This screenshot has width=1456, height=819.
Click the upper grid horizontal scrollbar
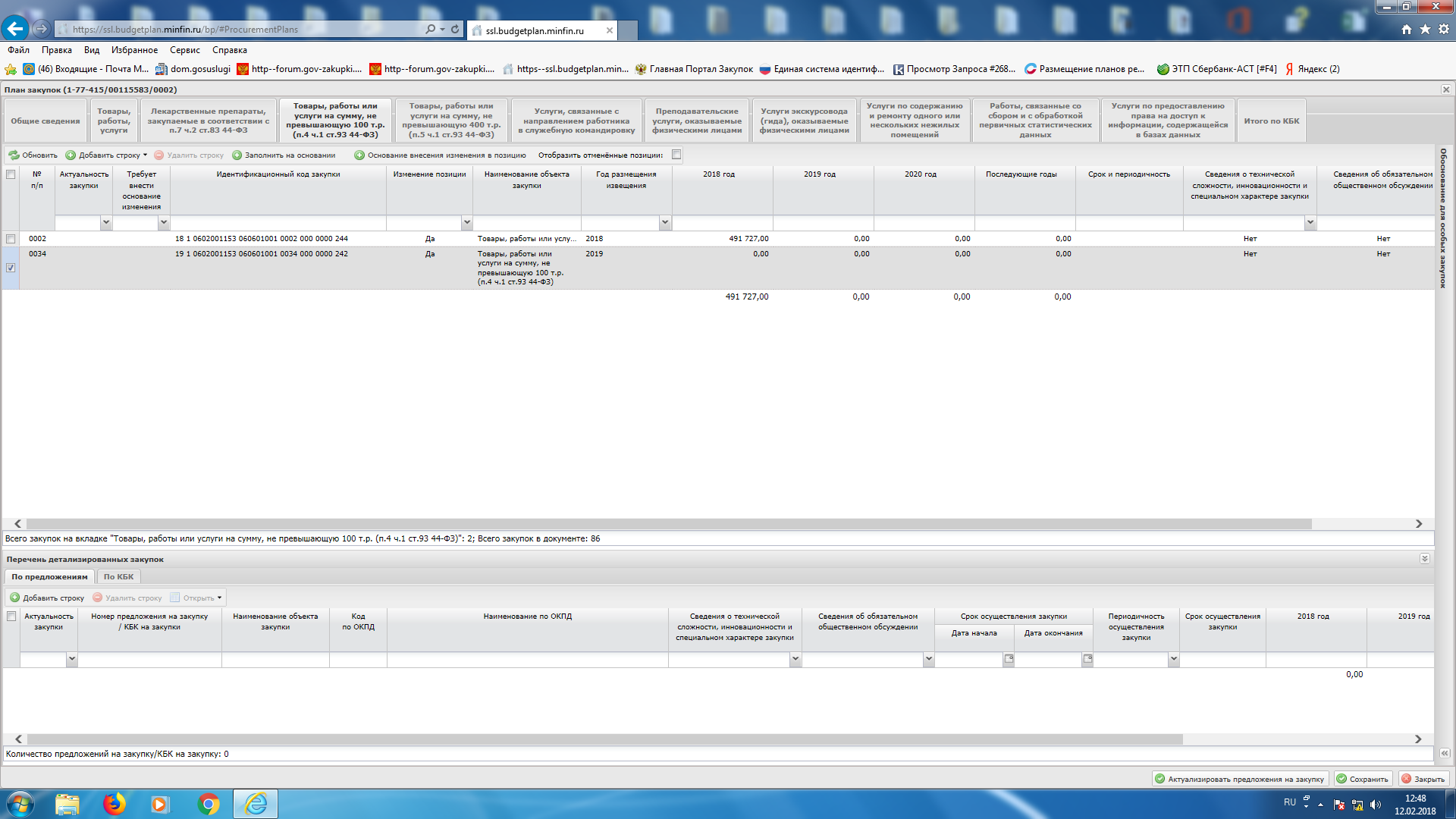(x=667, y=524)
